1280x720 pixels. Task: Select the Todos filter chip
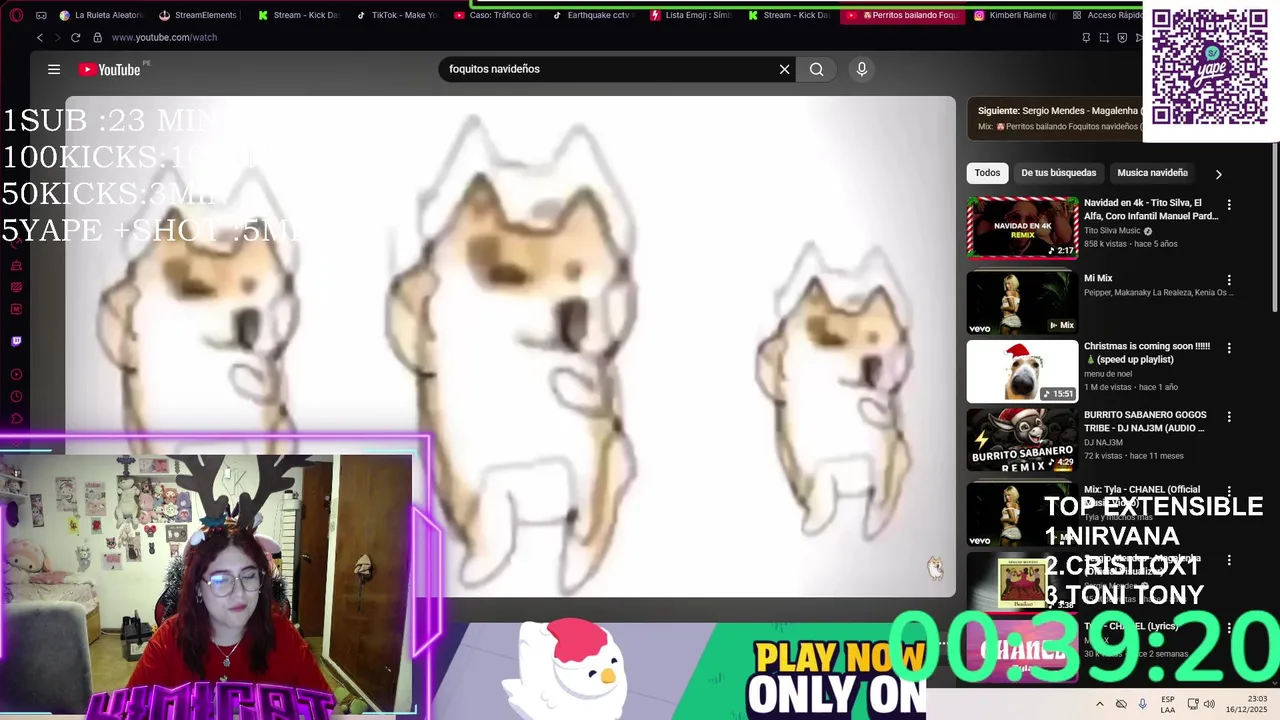[x=987, y=173]
